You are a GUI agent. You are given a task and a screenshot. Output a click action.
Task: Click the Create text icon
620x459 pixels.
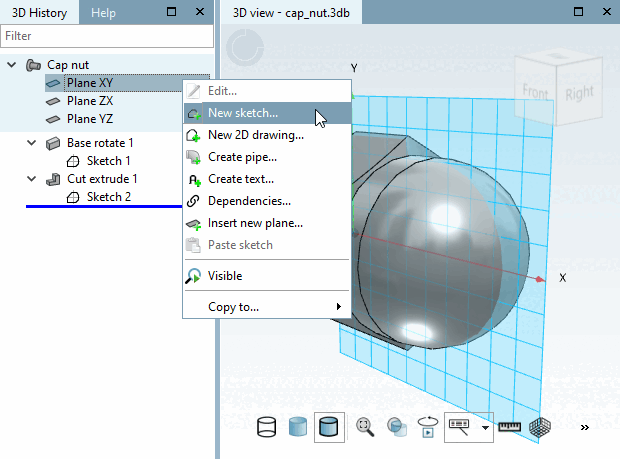pyautogui.click(x=194, y=180)
